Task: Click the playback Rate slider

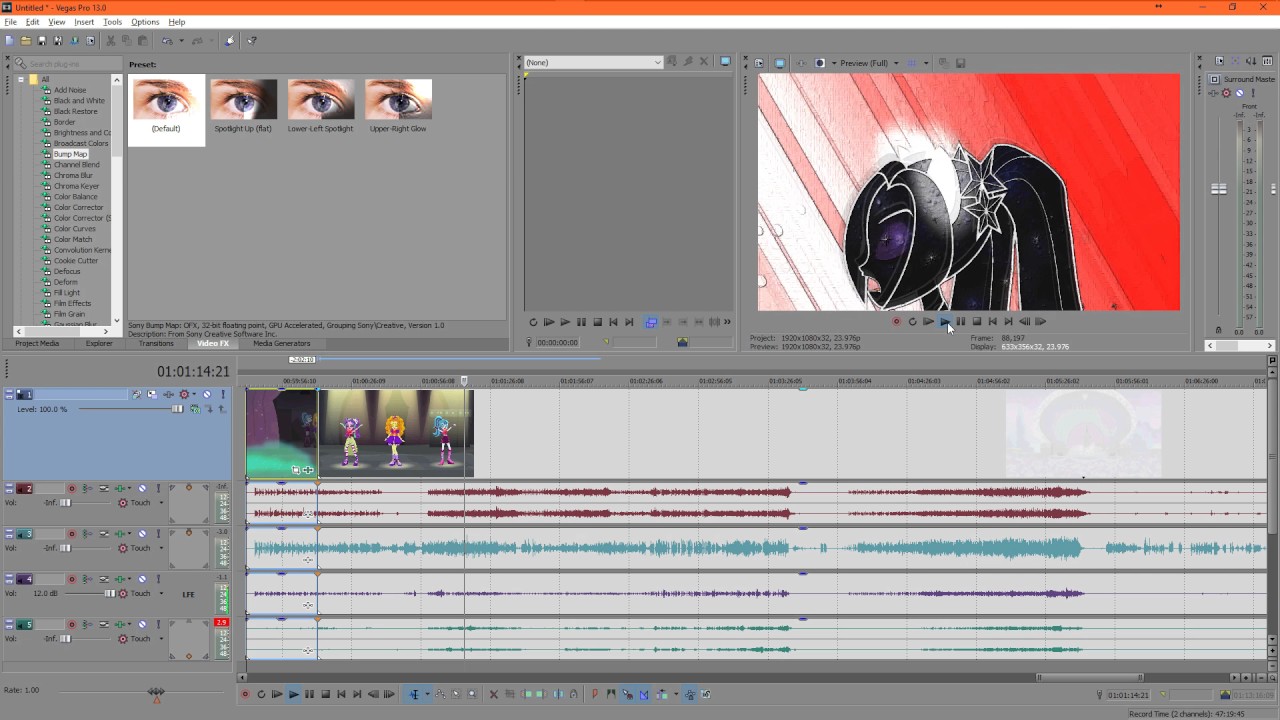Action: [x=155, y=691]
